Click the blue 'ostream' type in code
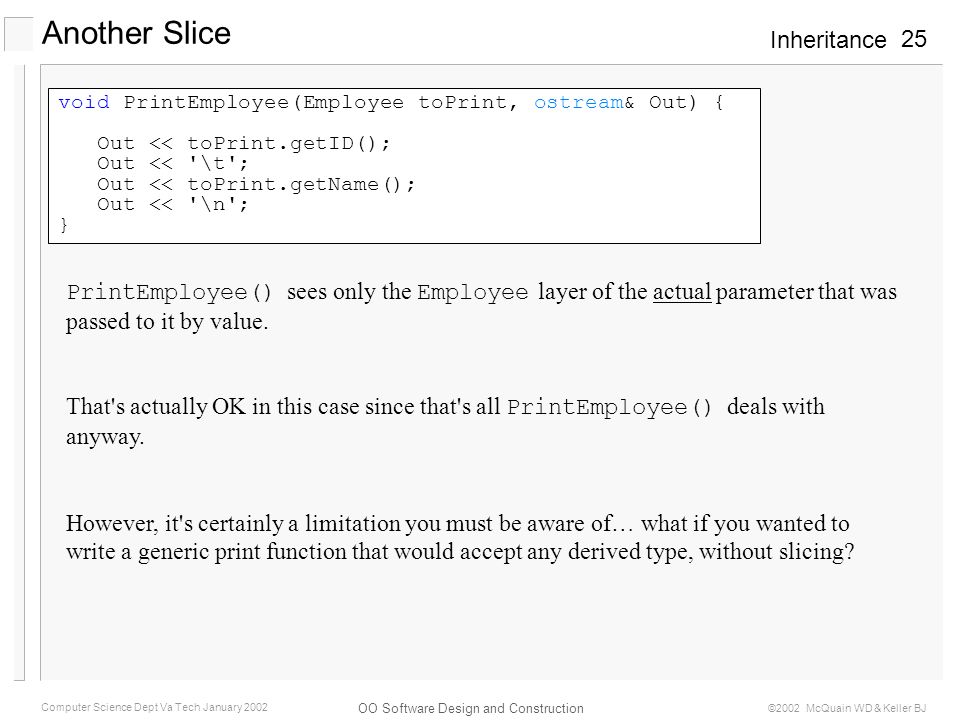This screenshot has width=960, height=720. (579, 102)
